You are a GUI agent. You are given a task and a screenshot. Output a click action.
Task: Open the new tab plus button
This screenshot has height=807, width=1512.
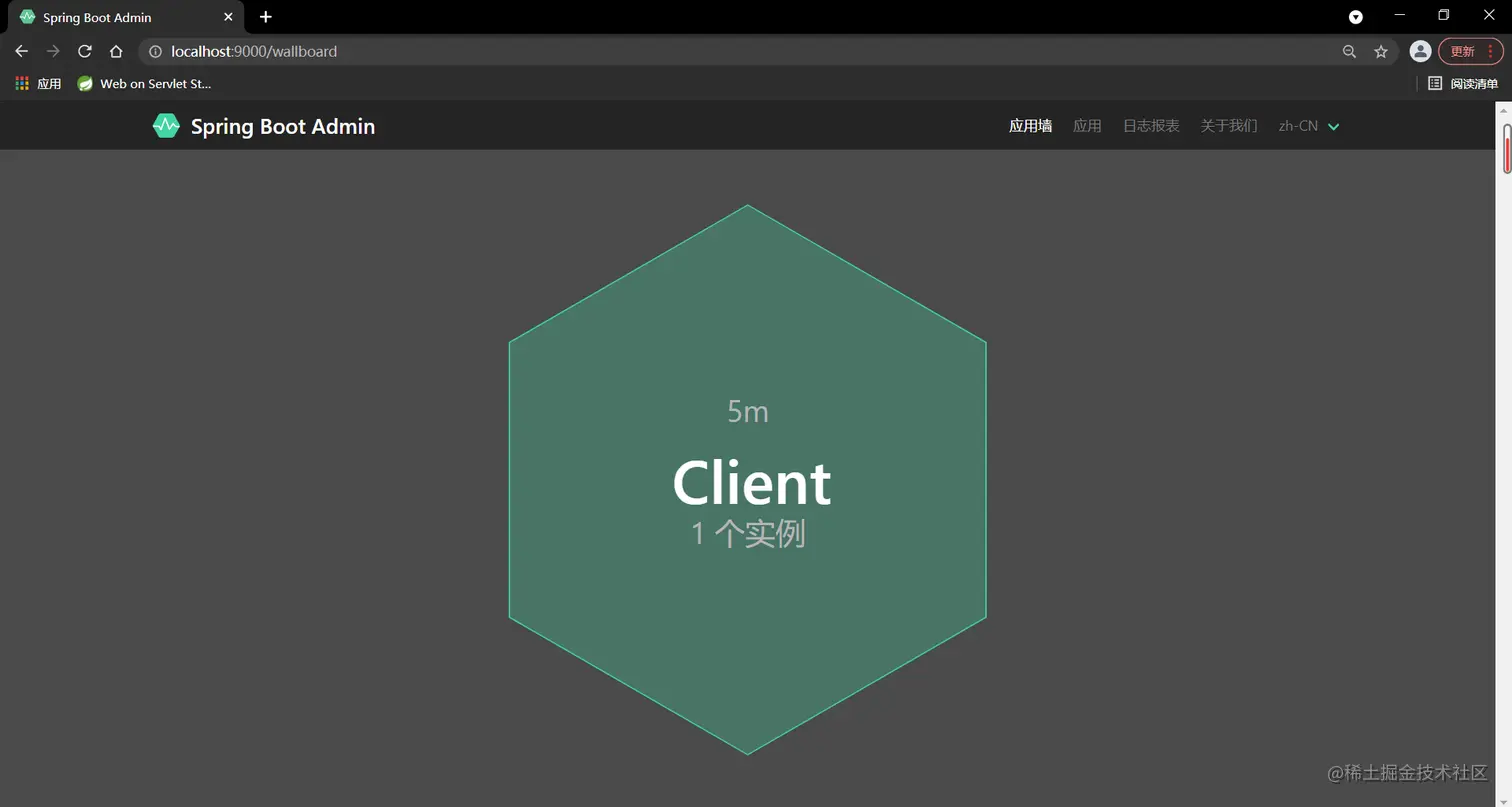coord(266,17)
